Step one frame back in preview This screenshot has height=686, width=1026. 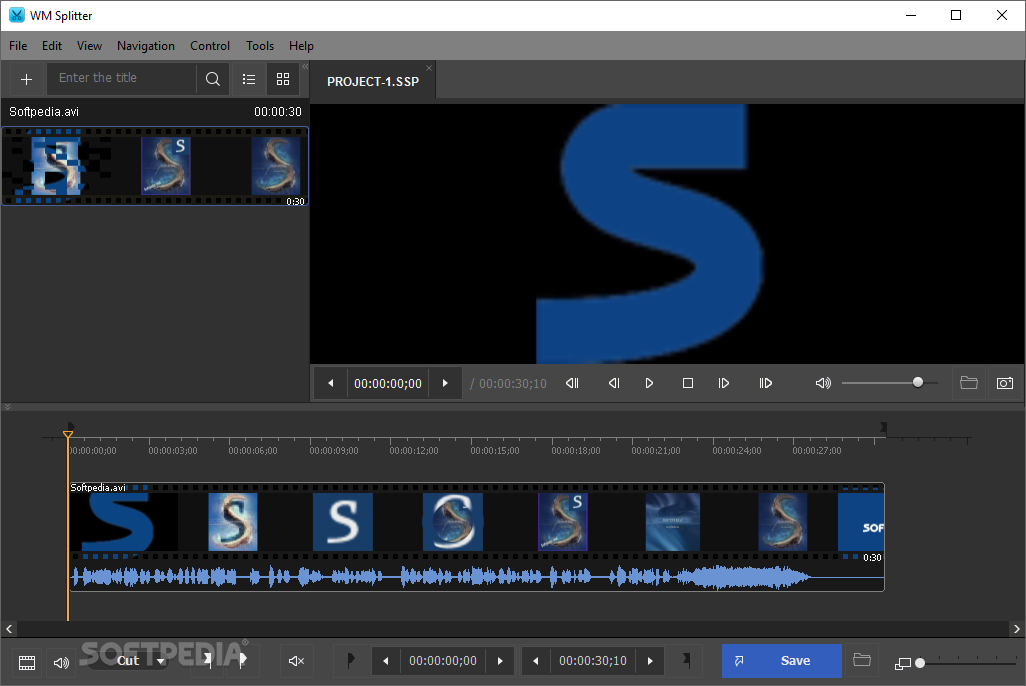coord(614,384)
